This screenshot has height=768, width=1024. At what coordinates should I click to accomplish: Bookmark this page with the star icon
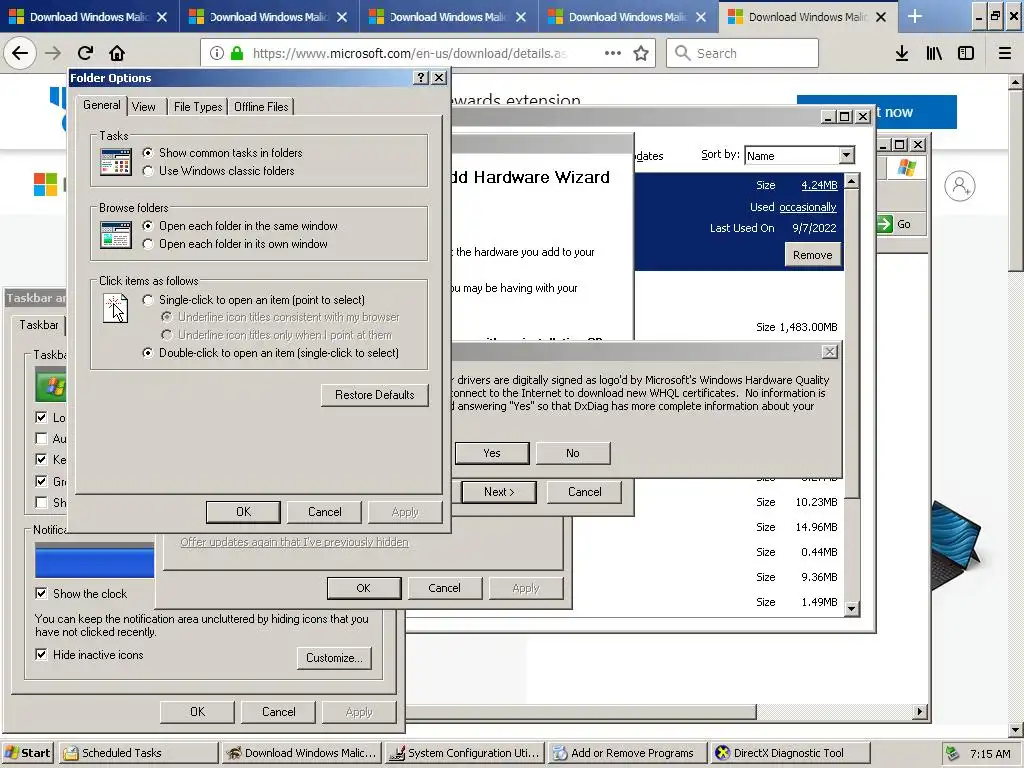point(641,53)
